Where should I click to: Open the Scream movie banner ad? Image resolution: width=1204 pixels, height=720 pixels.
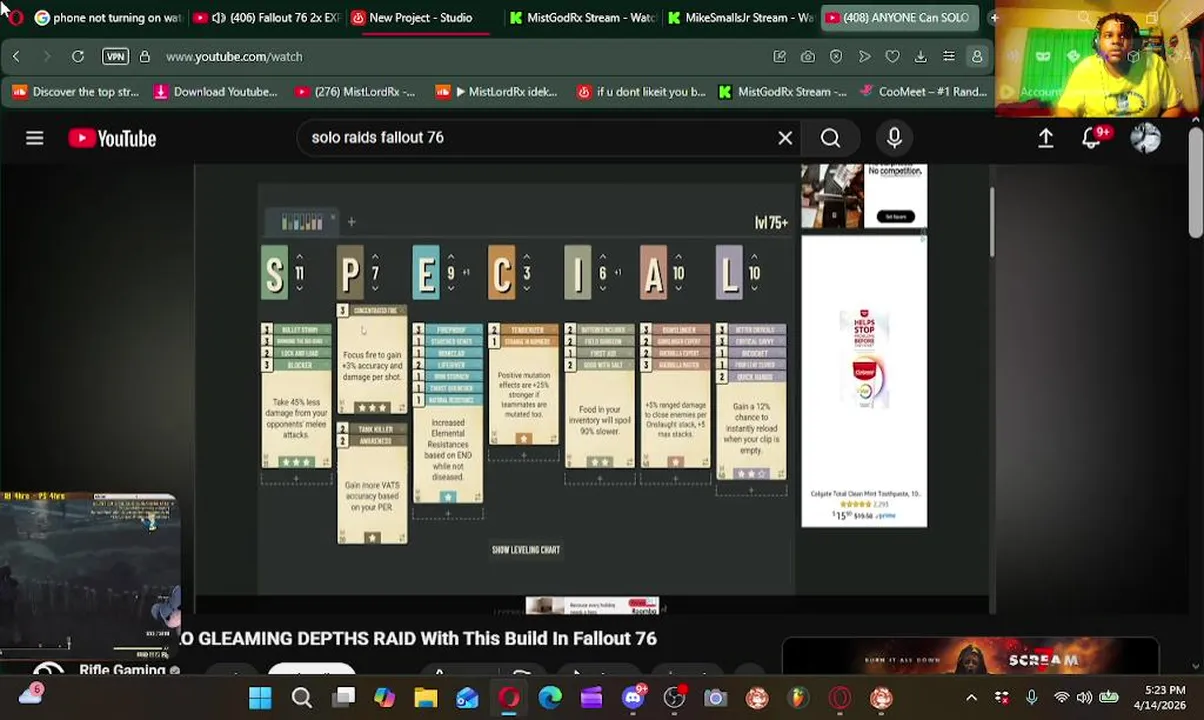pos(970,657)
